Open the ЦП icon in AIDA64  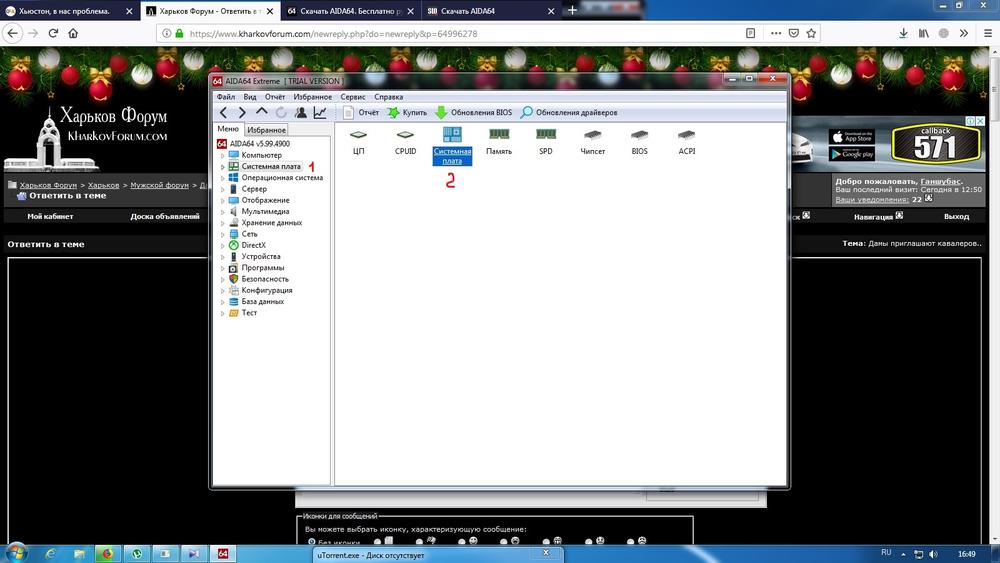point(358,142)
